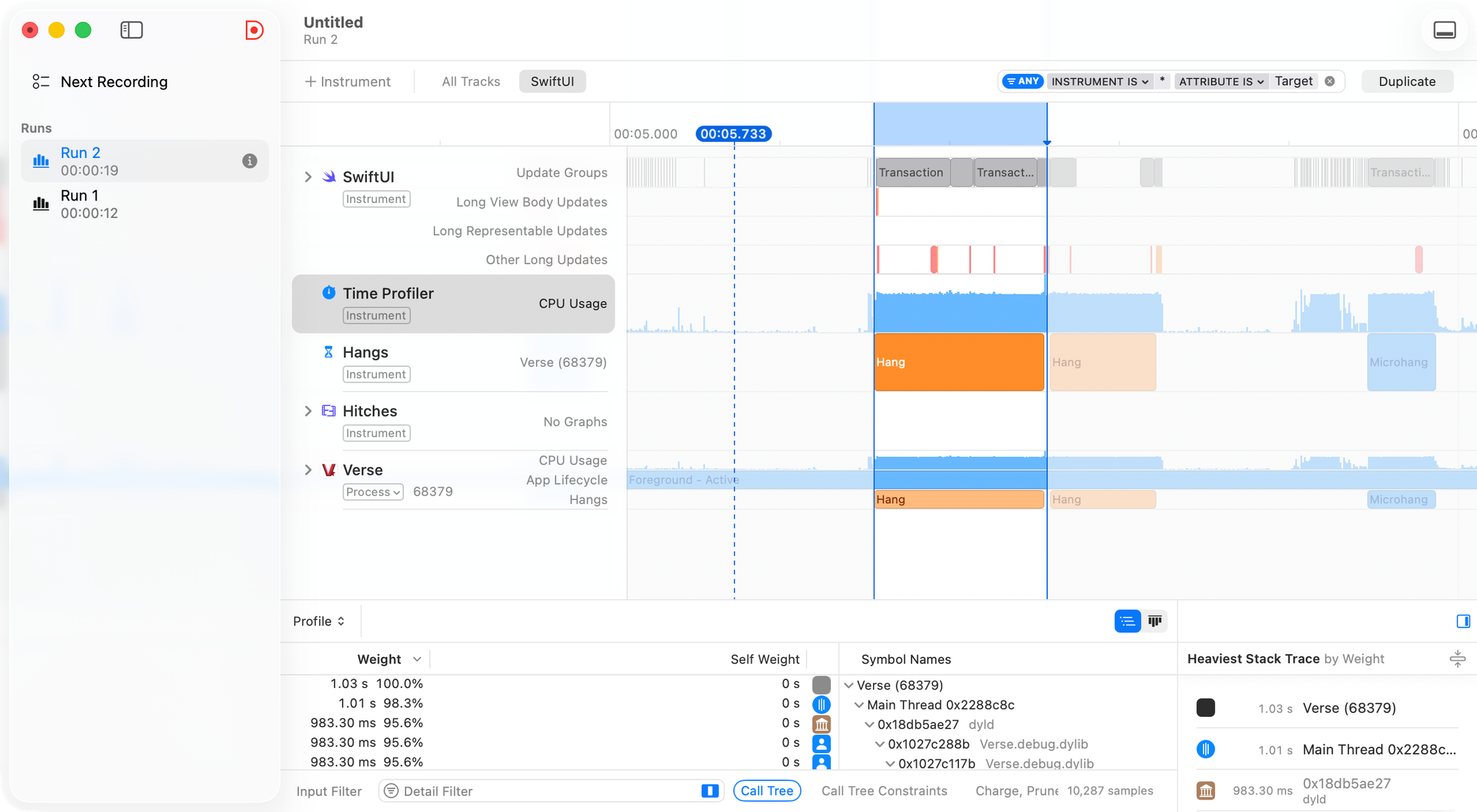Viewport: 1477px width, 812px height.
Task: Switch to flame graph view icon
Action: click(x=1155, y=621)
